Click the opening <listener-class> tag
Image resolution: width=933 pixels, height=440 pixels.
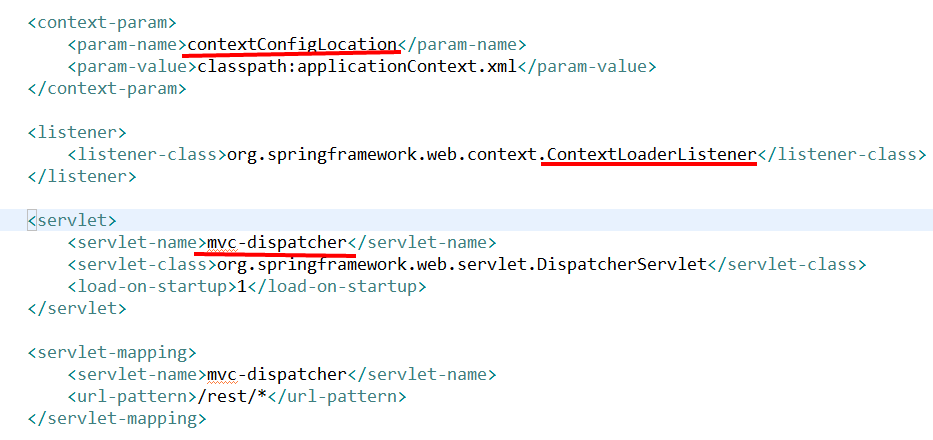(147, 154)
